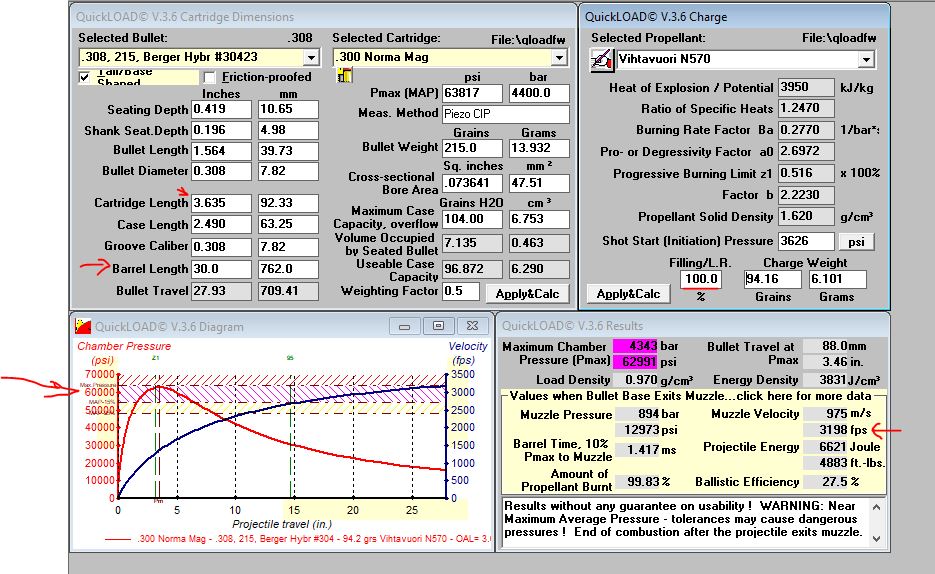The height and width of the screenshot is (574, 935).
Task: Minimize the QuickLOAD Diagram window
Action: point(408,326)
